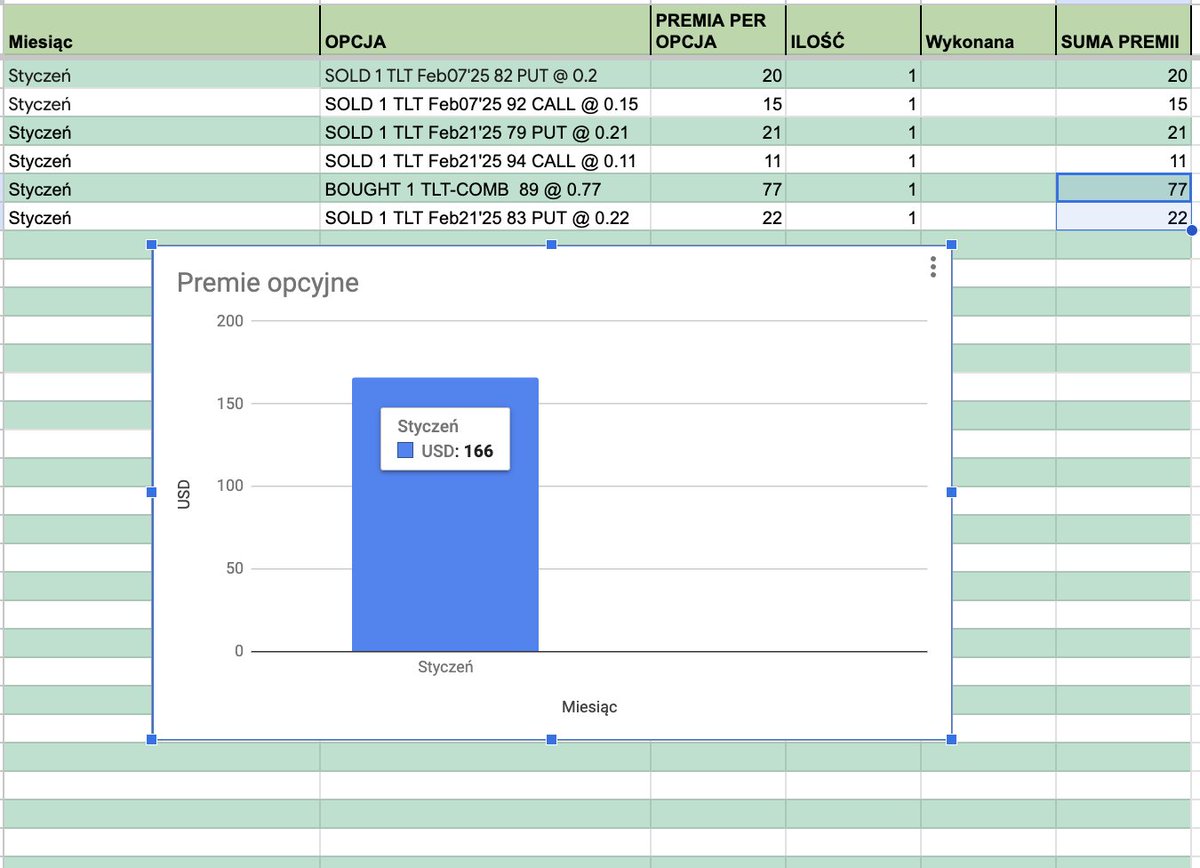Click the 50 value on the vertical axis

pyautogui.click(x=234, y=568)
